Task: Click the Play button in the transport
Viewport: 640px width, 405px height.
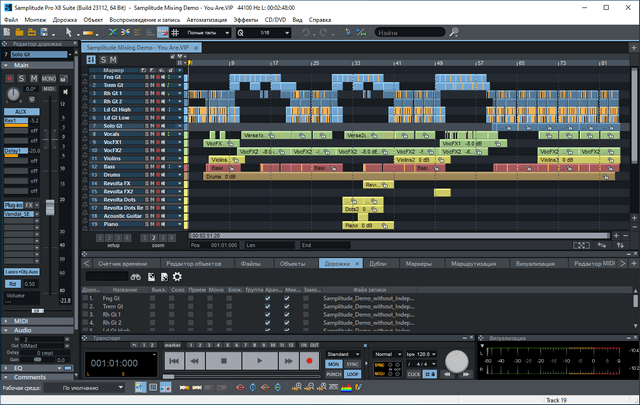Action: (x=259, y=360)
